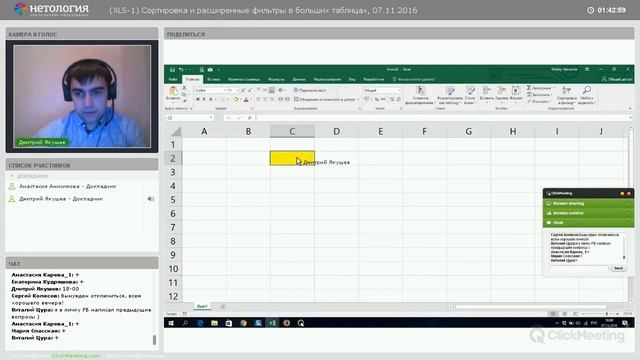The height and width of the screenshot is (360, 640).
Task: Click the Chat row in ClickMeeting panel
Action: point(588,222)
